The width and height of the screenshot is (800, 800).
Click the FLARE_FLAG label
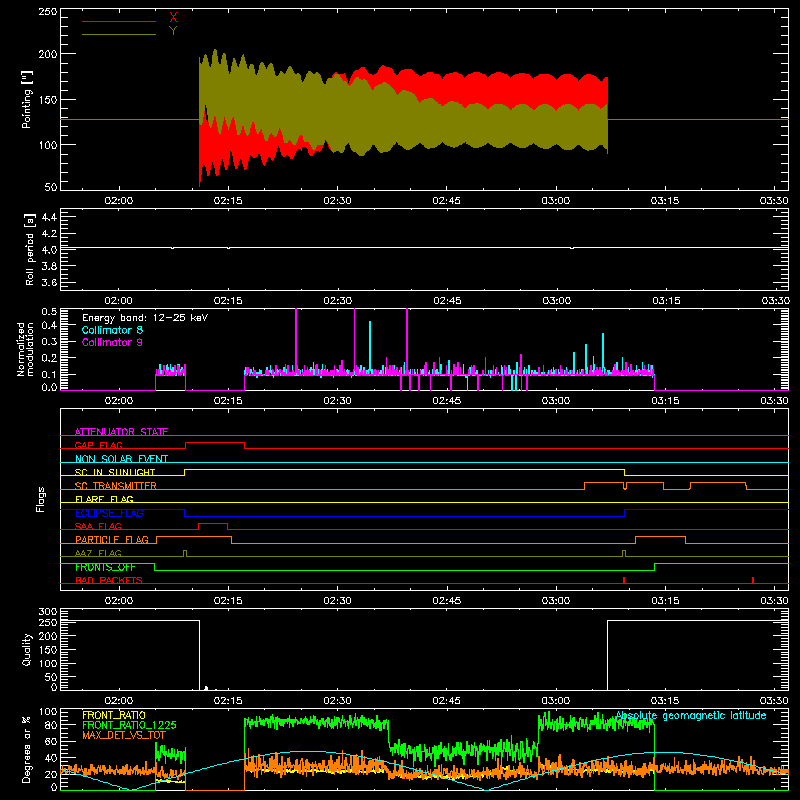click(x=104, y=499)
